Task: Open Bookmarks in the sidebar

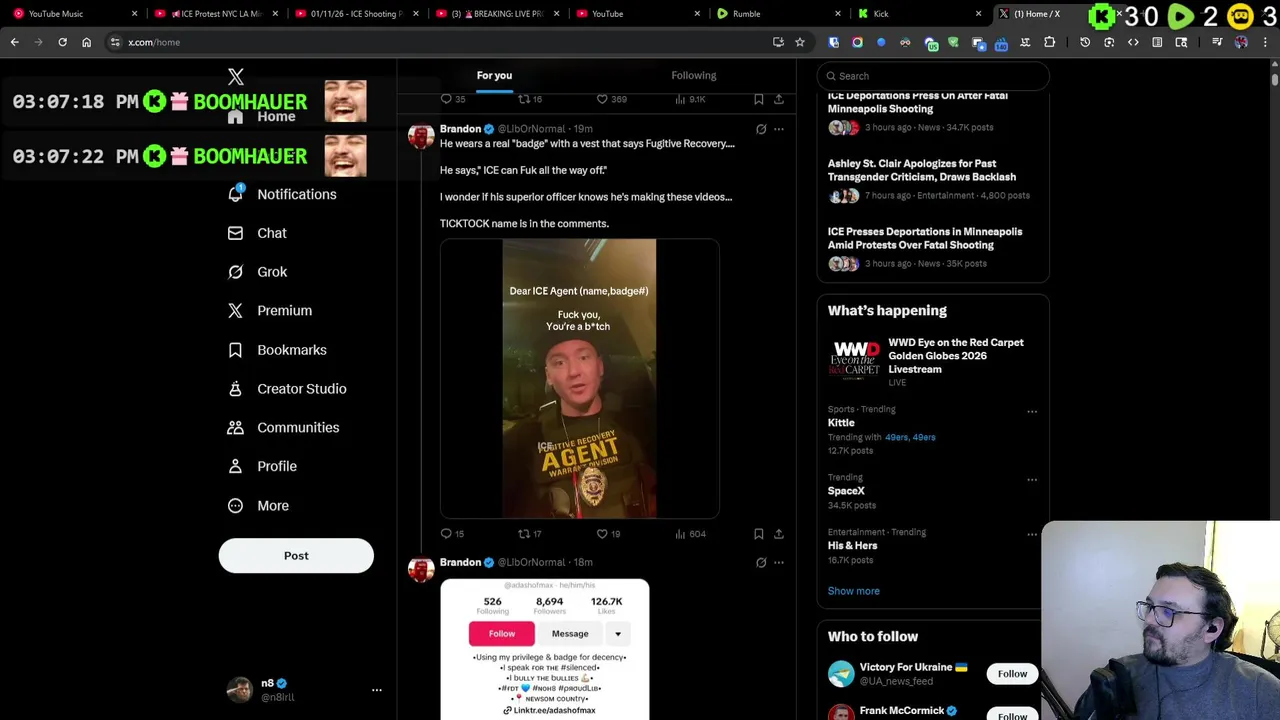Action: (278, 350)
